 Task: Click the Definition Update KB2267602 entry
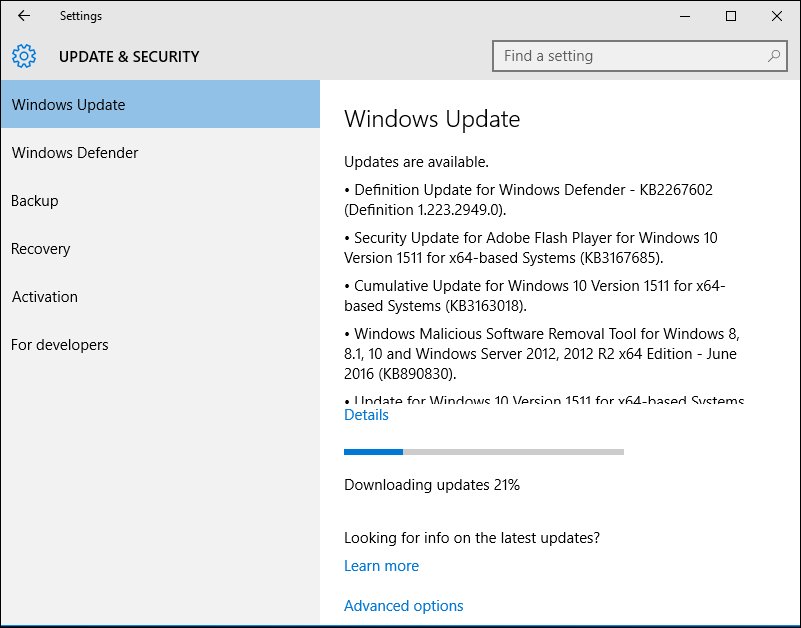[528, 199]
